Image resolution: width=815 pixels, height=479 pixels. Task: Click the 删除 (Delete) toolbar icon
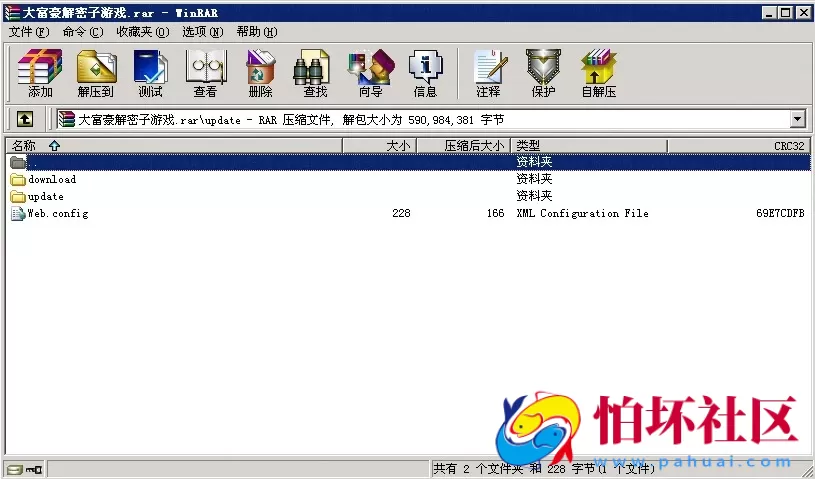(x=260, y=74)
